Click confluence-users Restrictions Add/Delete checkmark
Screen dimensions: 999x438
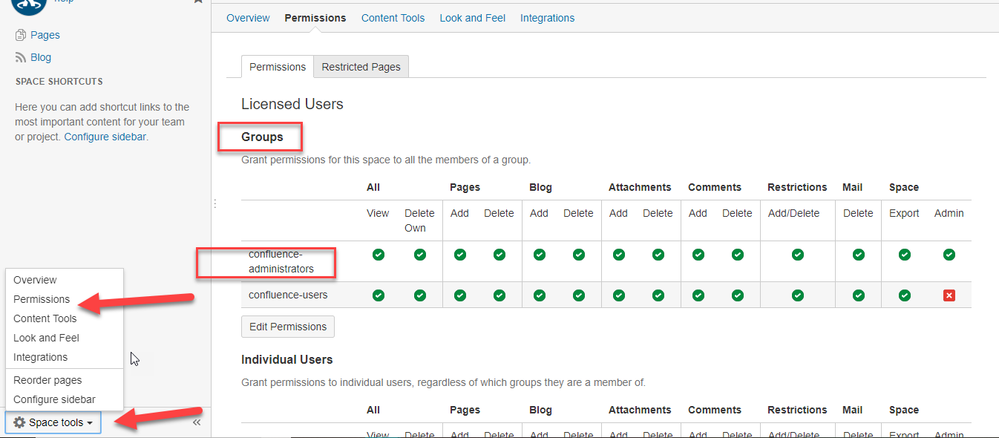coord(798,295)
